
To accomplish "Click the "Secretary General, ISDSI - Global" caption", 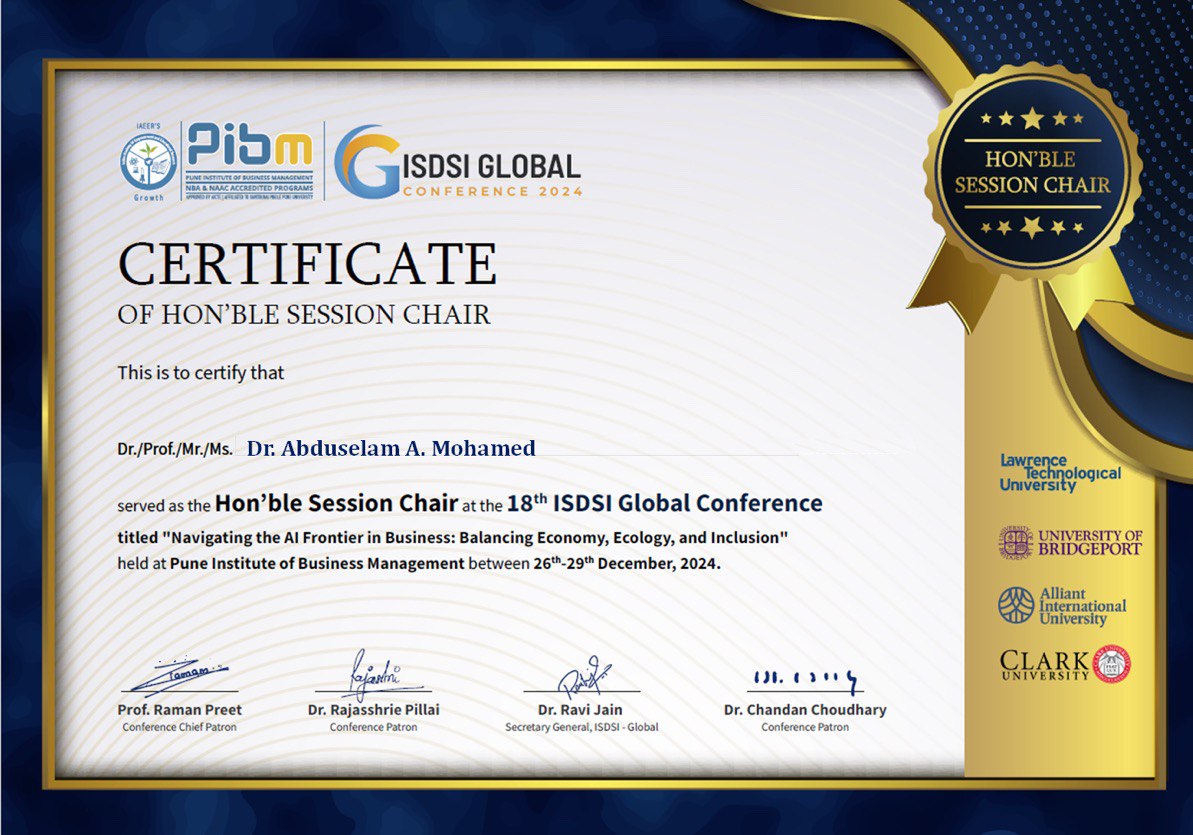I will coord(582,727).
